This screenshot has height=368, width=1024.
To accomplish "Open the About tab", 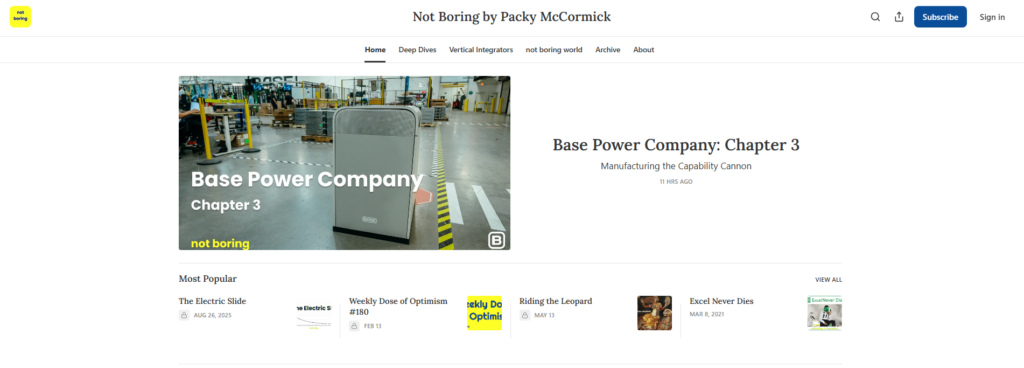I will (x=643, y=50).
